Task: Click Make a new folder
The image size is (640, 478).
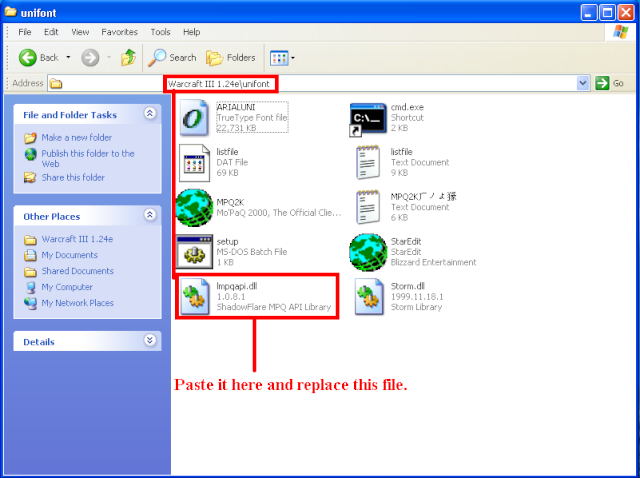Action: point(76,138)
